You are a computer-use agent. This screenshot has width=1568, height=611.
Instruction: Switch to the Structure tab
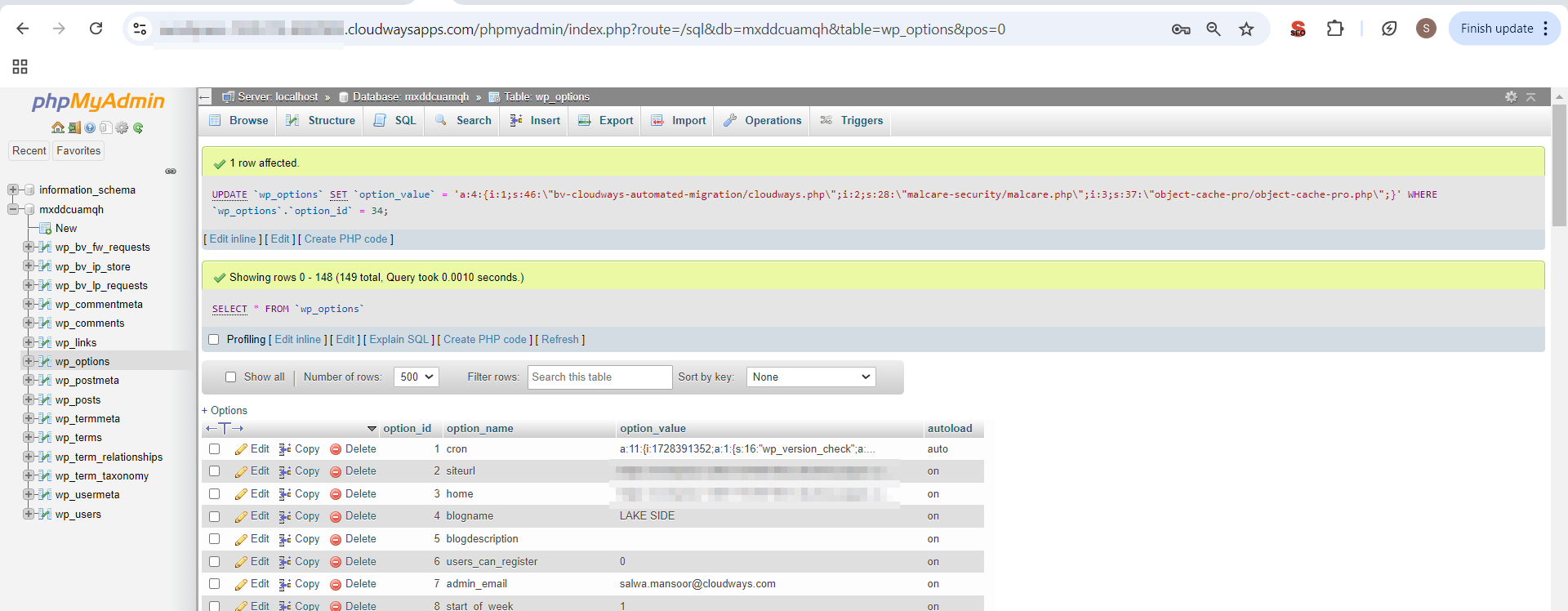322,120
